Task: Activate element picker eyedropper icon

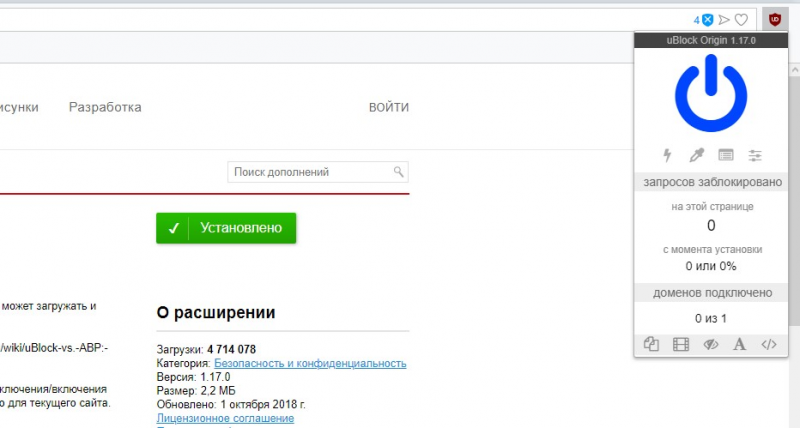Action: click(696, 155)
